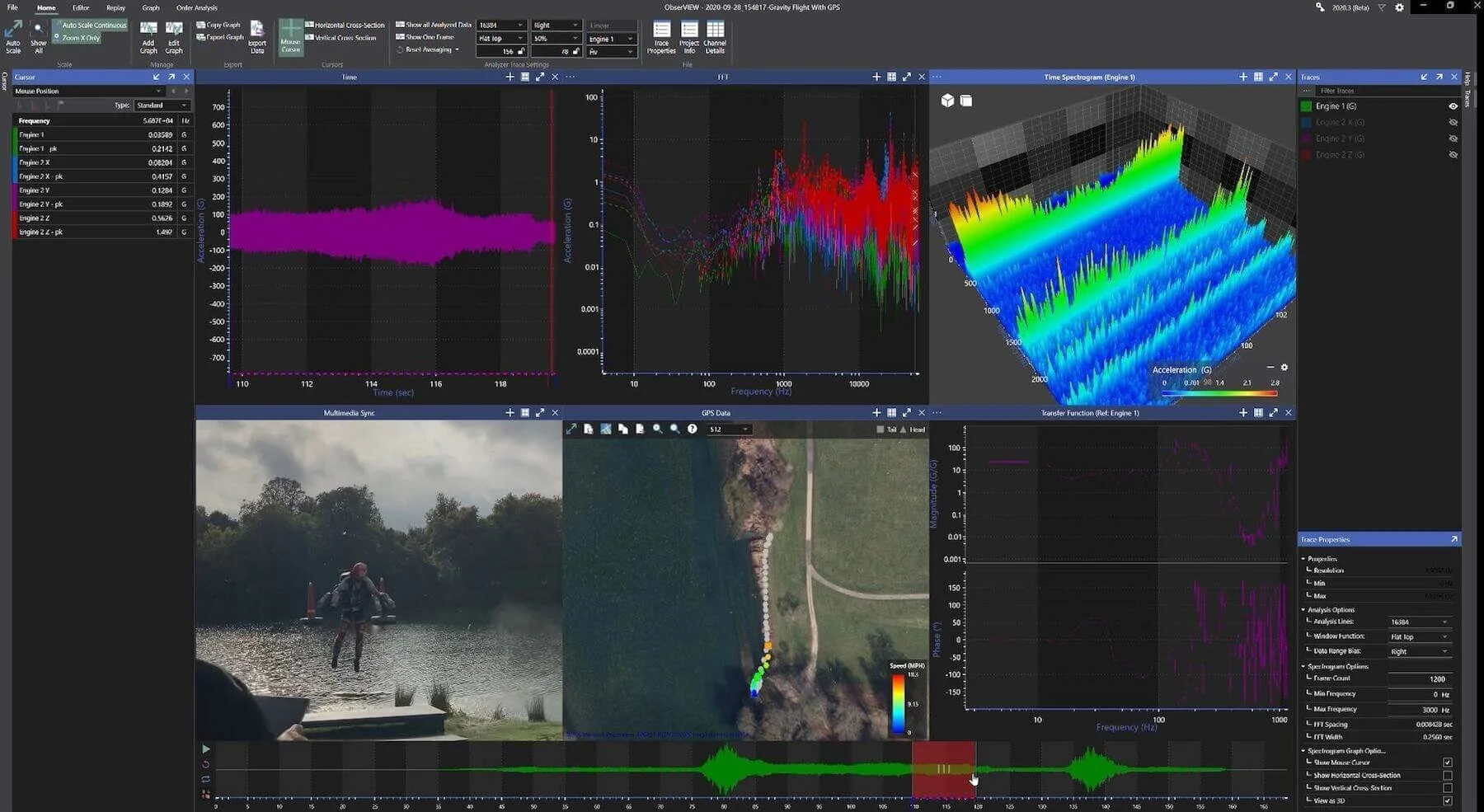Open the Order Analysis tab
Image resolution: width=1484 pixels, height=812 pixels.
click(196, 7)
